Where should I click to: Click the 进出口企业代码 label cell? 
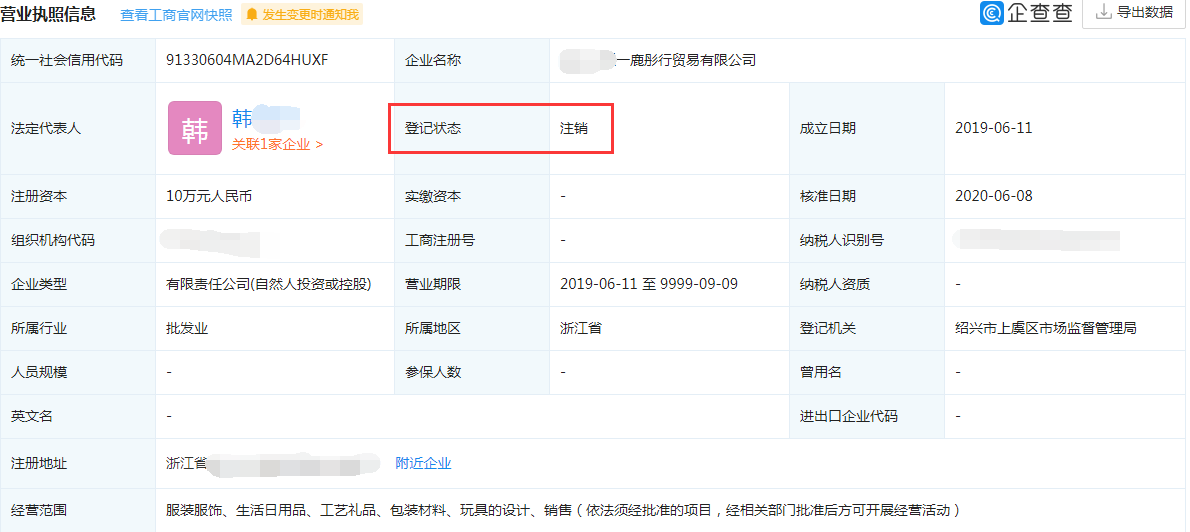click(867, 417)
